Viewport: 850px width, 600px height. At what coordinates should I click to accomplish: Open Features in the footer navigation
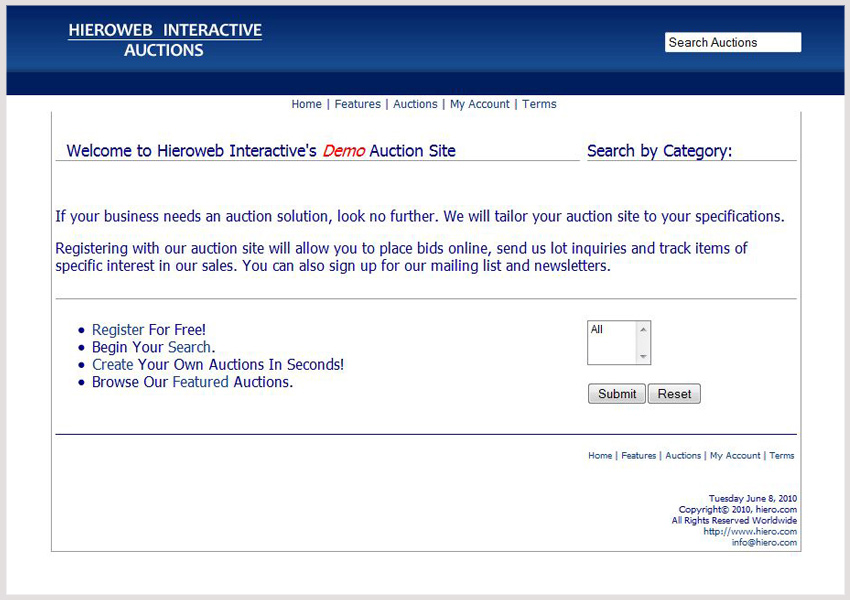click(x=639, y=456)
